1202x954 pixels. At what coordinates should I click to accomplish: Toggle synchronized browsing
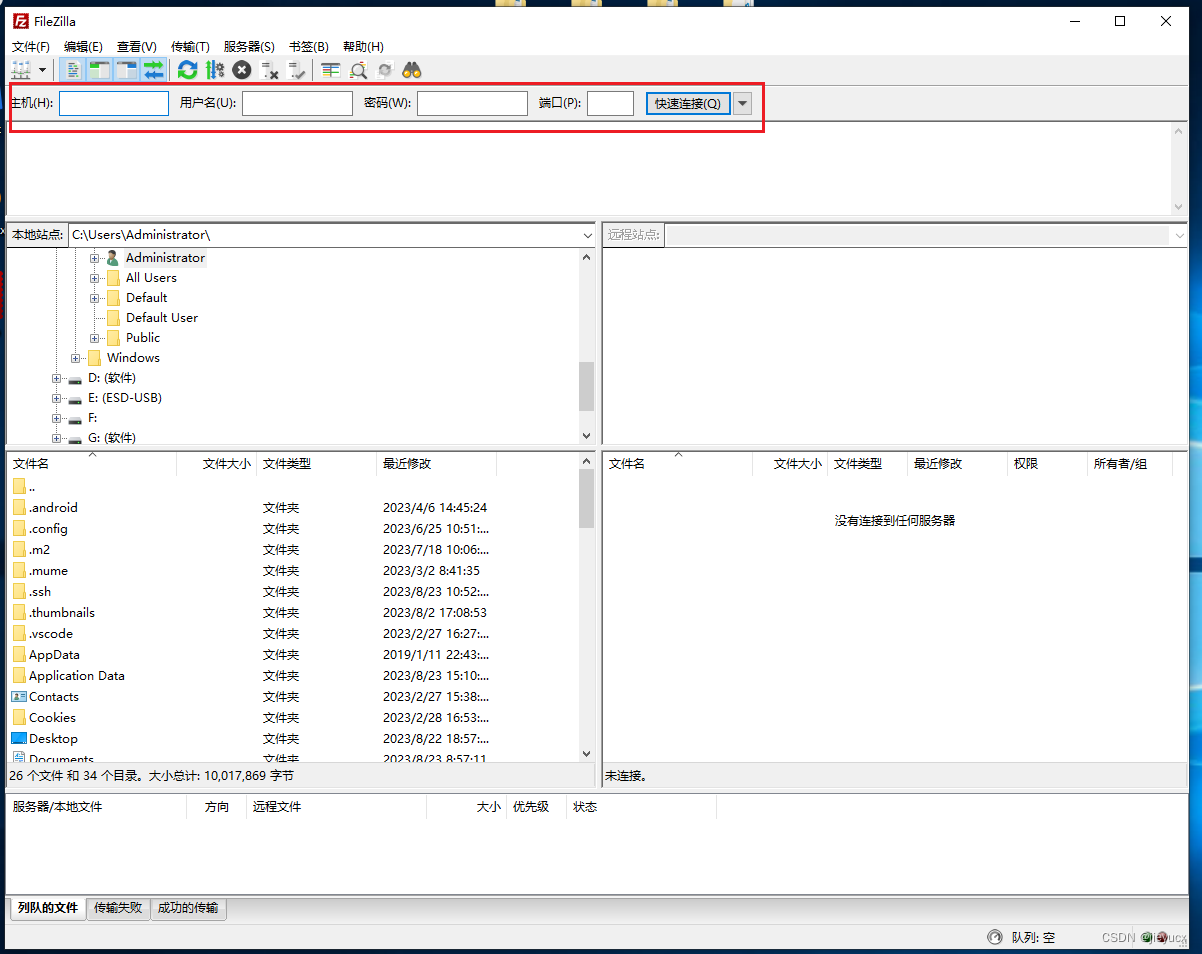(384, 70)
